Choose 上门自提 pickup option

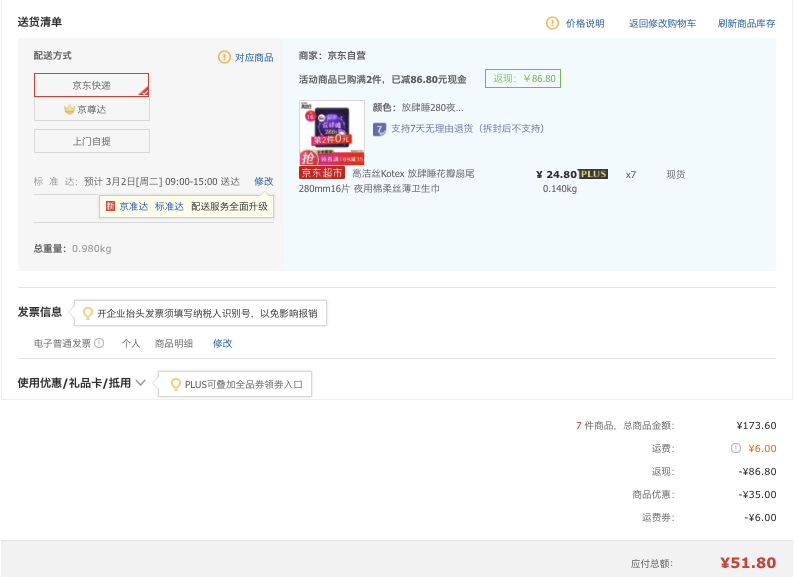(x=91, y=141)
